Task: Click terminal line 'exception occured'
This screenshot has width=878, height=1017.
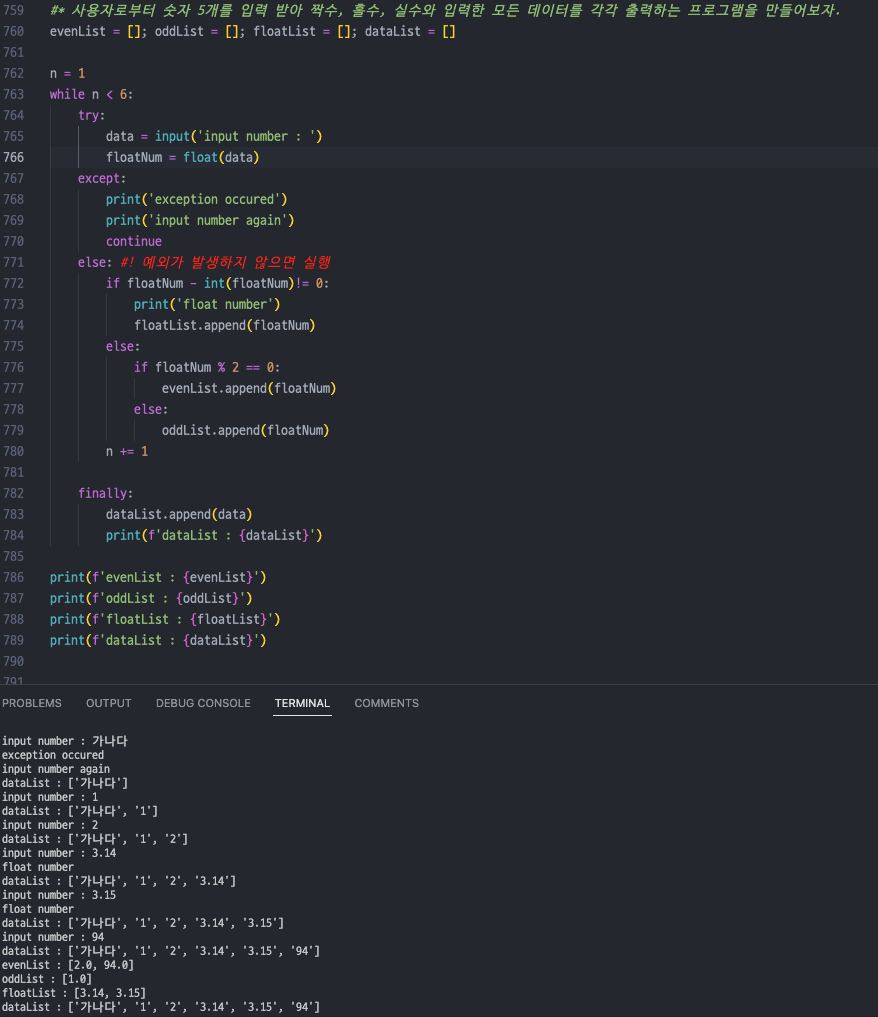Action: (x=53, y=755)
